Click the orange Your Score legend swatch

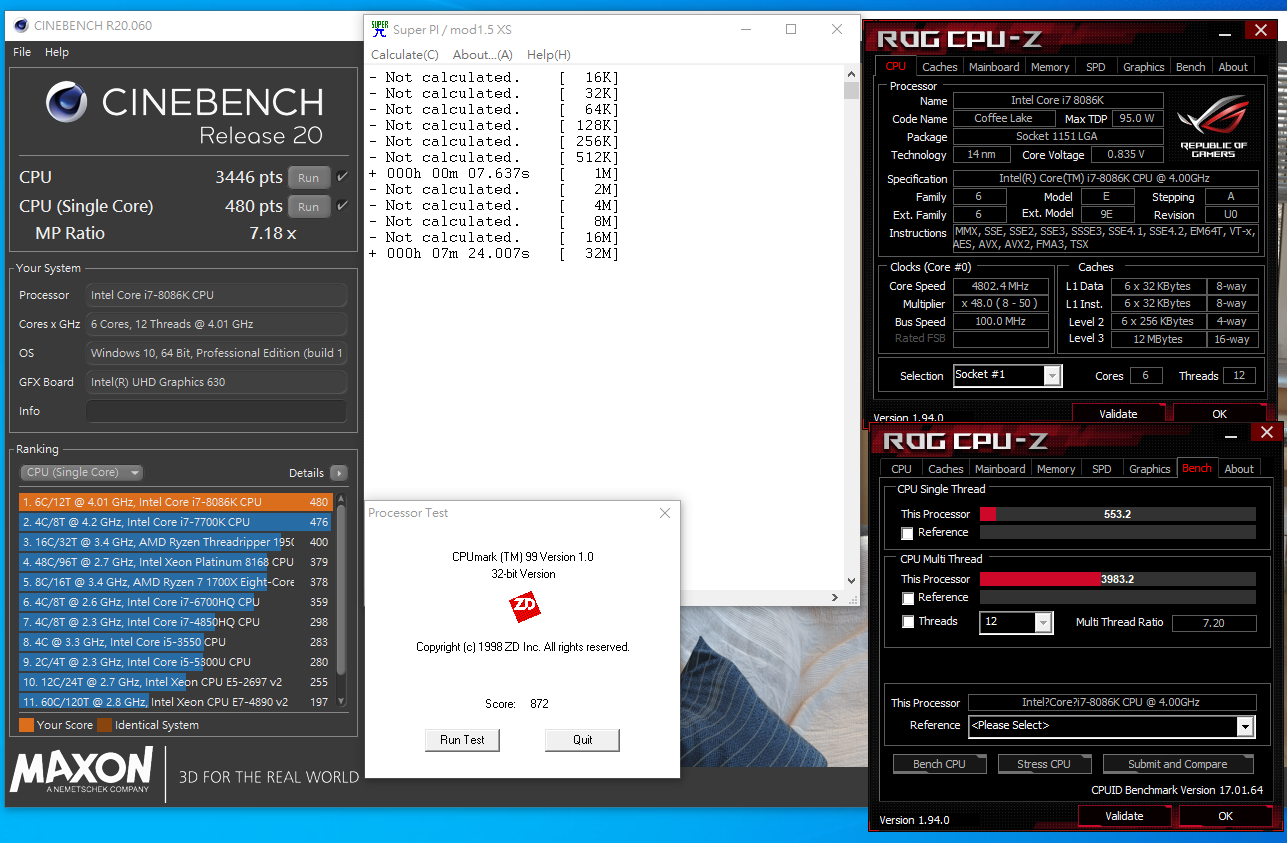pyautogui.click(x=26, y=725)
